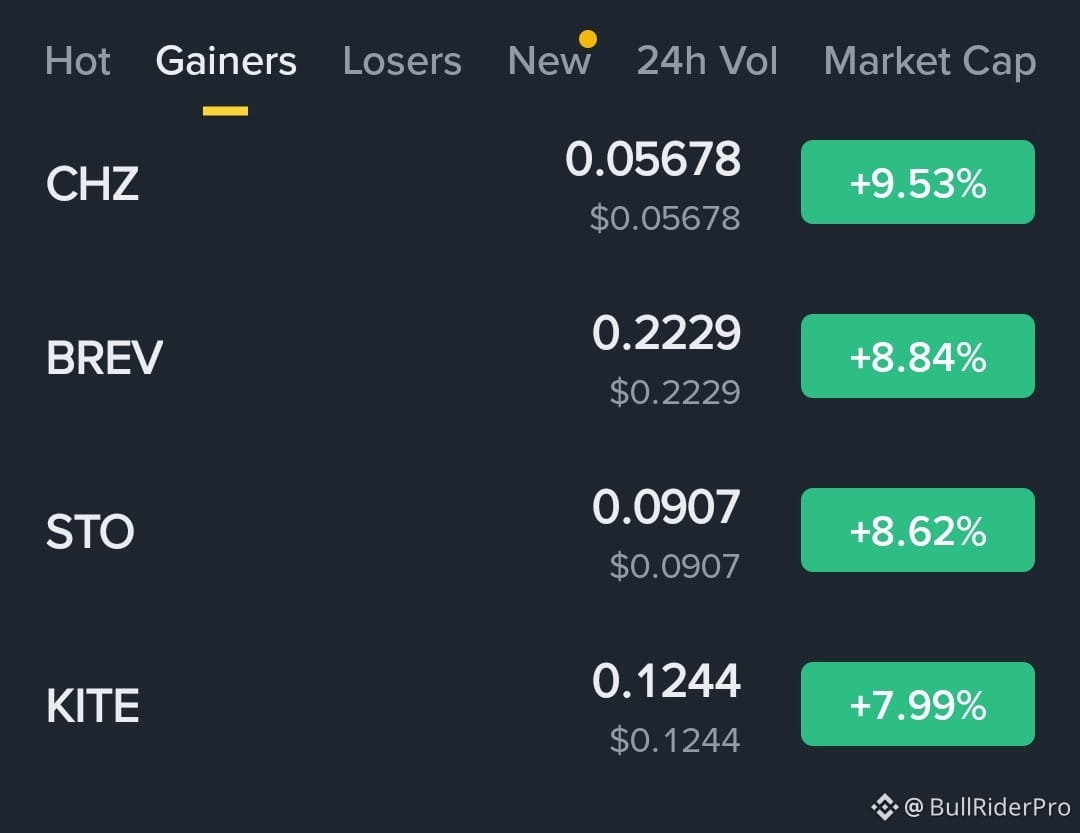Image resolution: width=1080 pixels, height=833 pixels.
Task: Click the +9.53% gain button for CHZ
Action: (x=917, y=182)
